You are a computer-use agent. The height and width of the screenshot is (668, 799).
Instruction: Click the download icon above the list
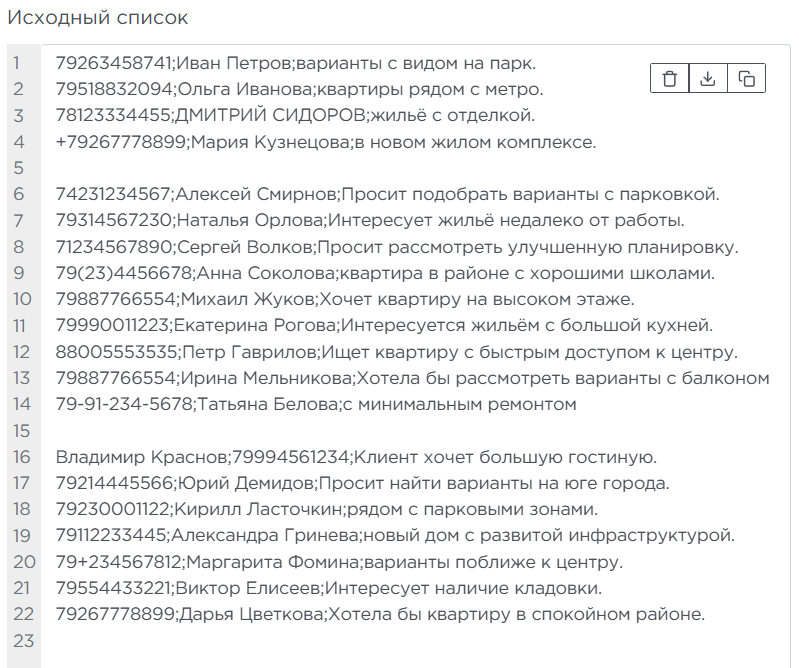tap(708, 79)
